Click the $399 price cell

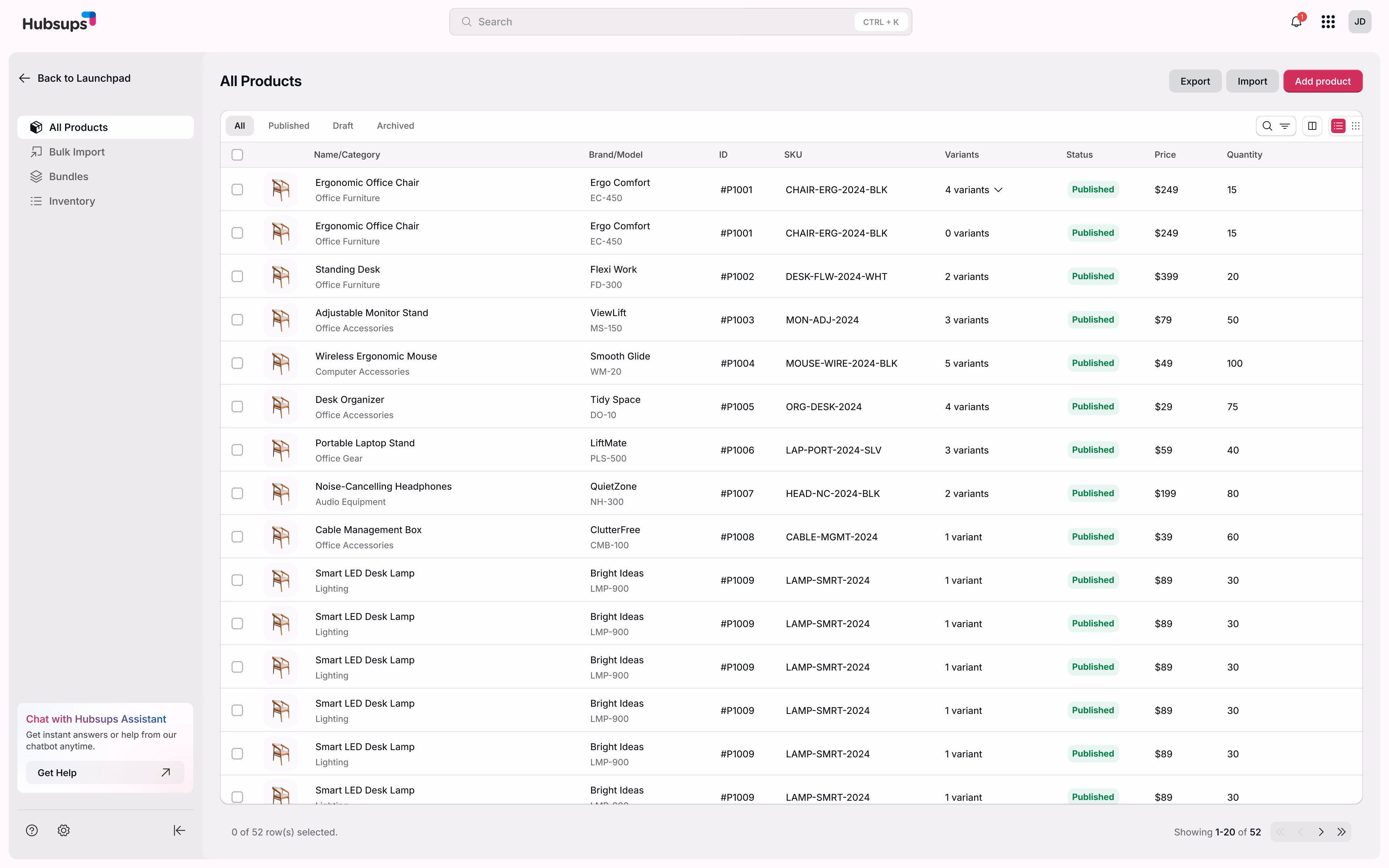1166,277
